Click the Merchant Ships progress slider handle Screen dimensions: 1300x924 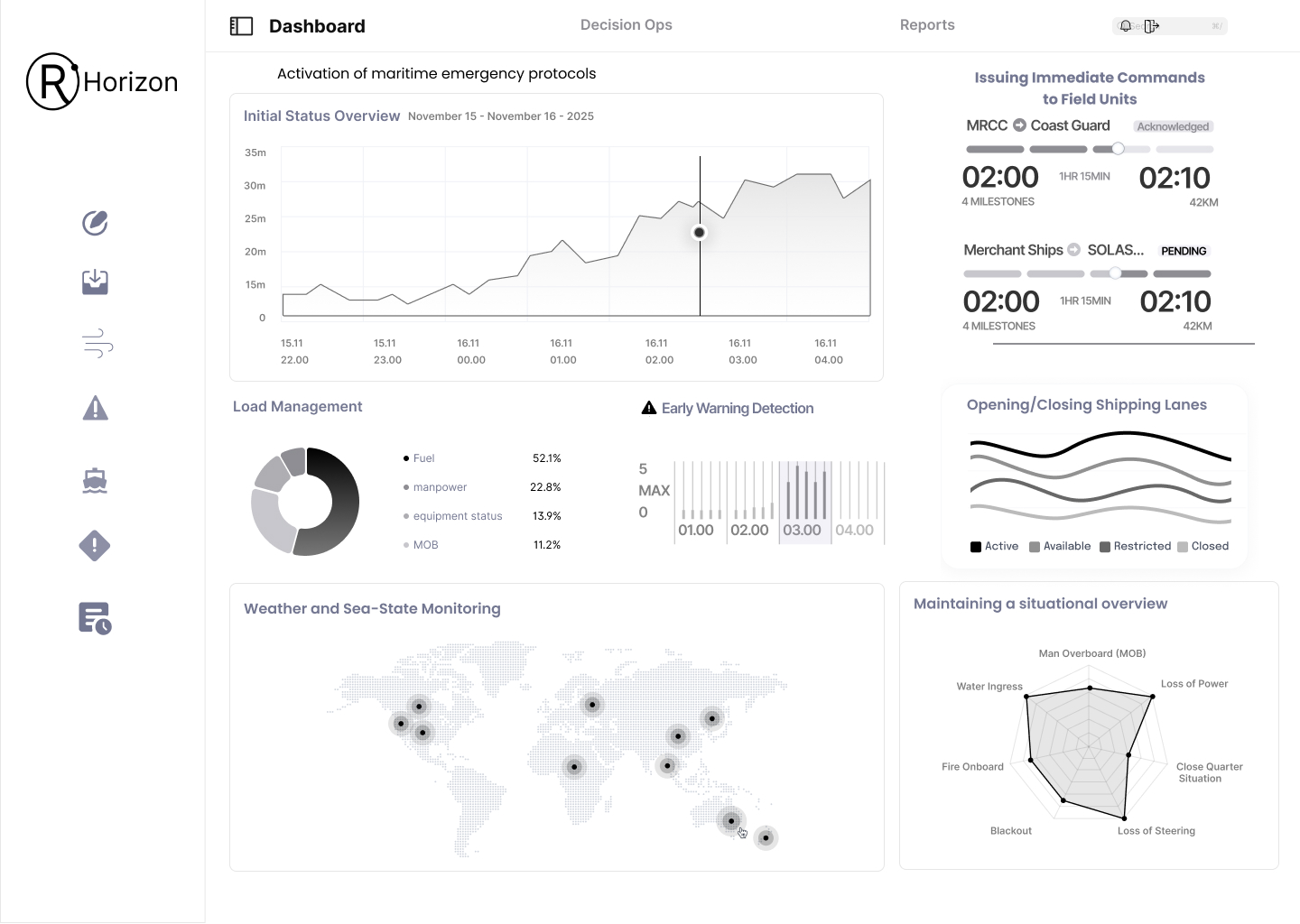pyautogui.click(x=1115, y=273)
